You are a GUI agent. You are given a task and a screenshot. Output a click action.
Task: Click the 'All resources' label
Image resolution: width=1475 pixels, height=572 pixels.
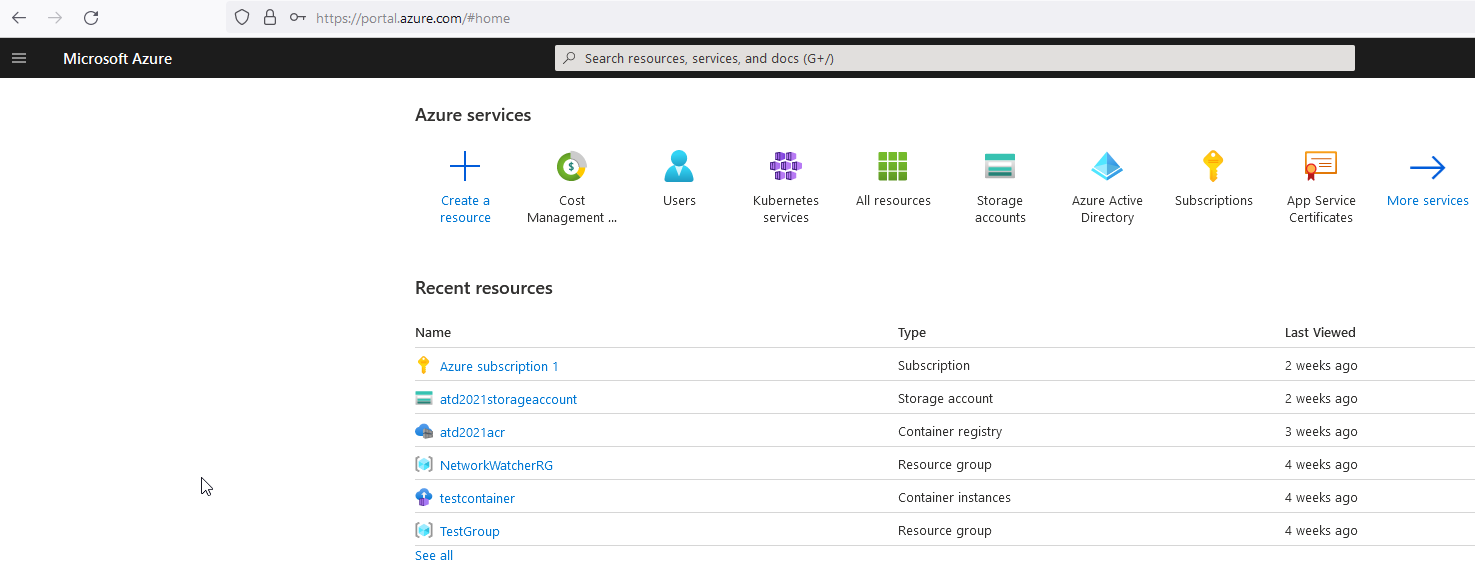[893, 201]
